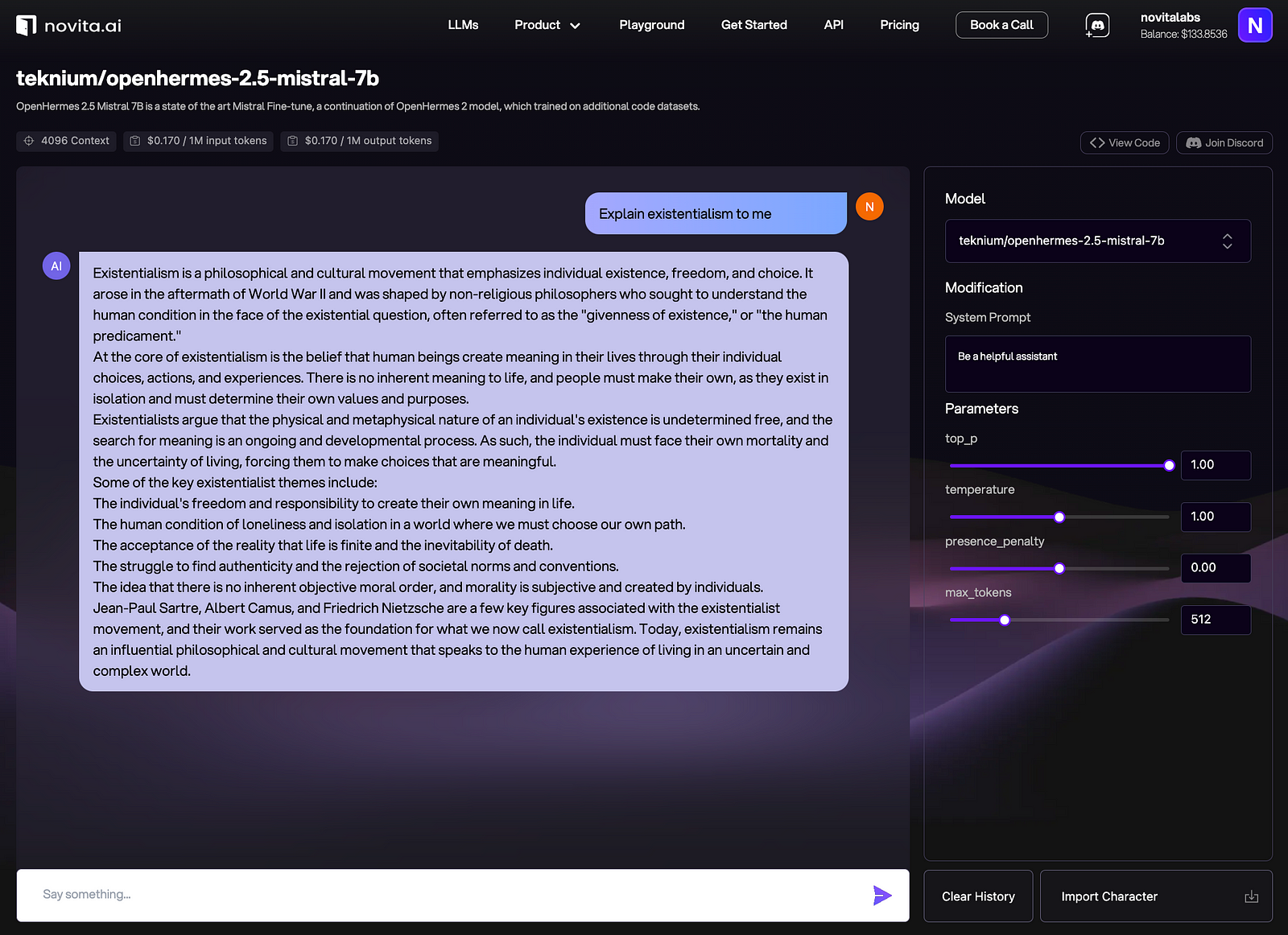Click the View Code button

coord(1125,142)
